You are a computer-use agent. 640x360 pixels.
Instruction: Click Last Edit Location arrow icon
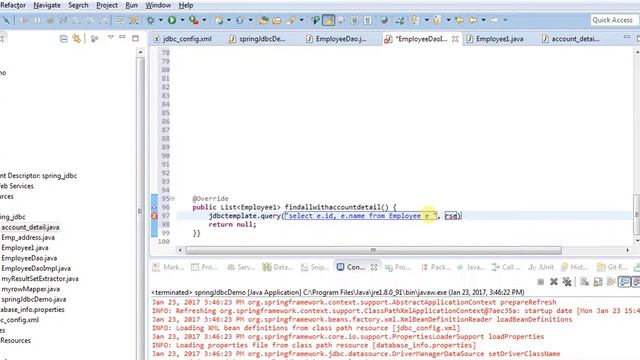coord(459,20)
